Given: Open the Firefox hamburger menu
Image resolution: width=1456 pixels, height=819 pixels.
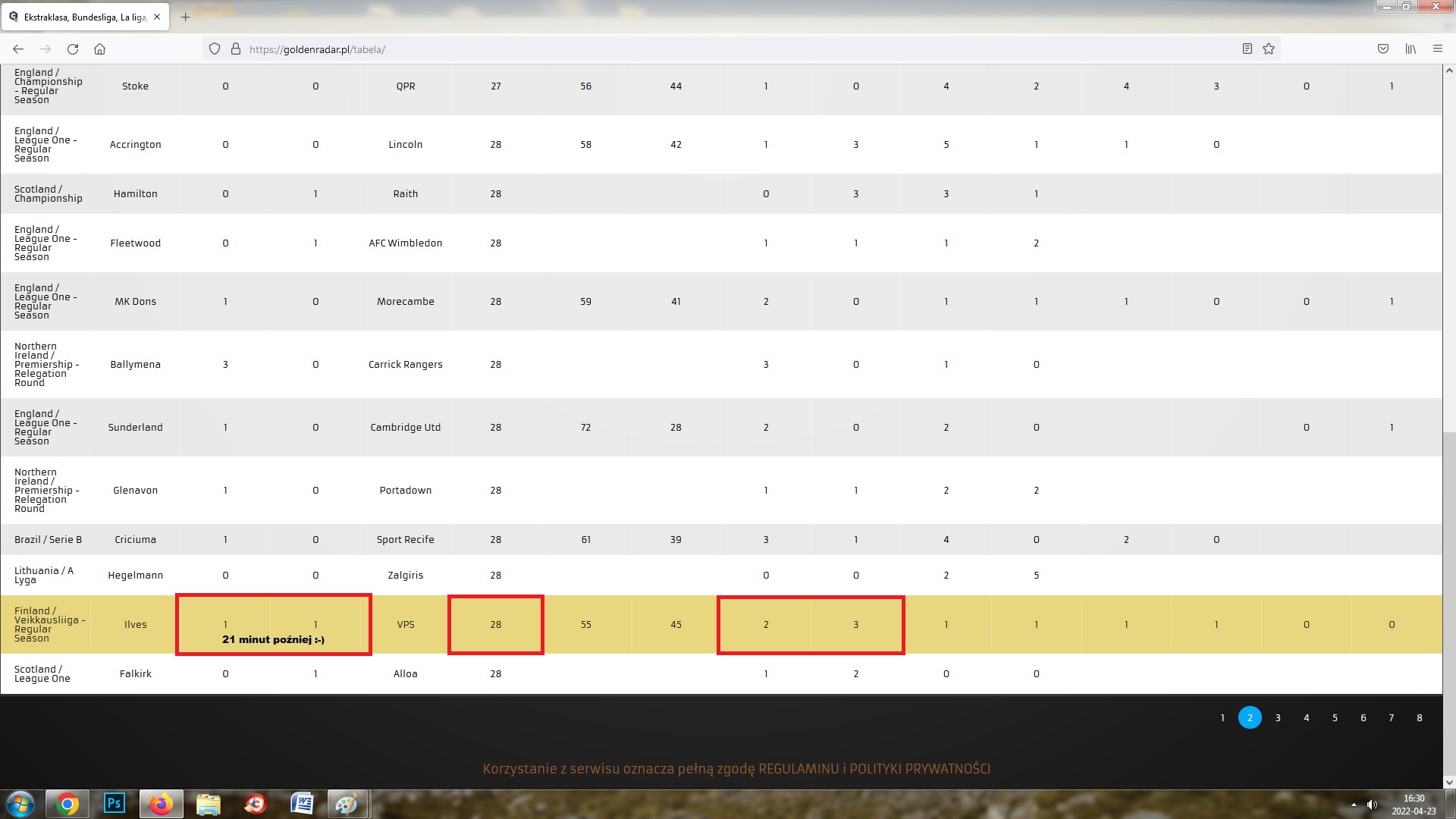Looking at the screenshot, I should (x=1437, y=49).
